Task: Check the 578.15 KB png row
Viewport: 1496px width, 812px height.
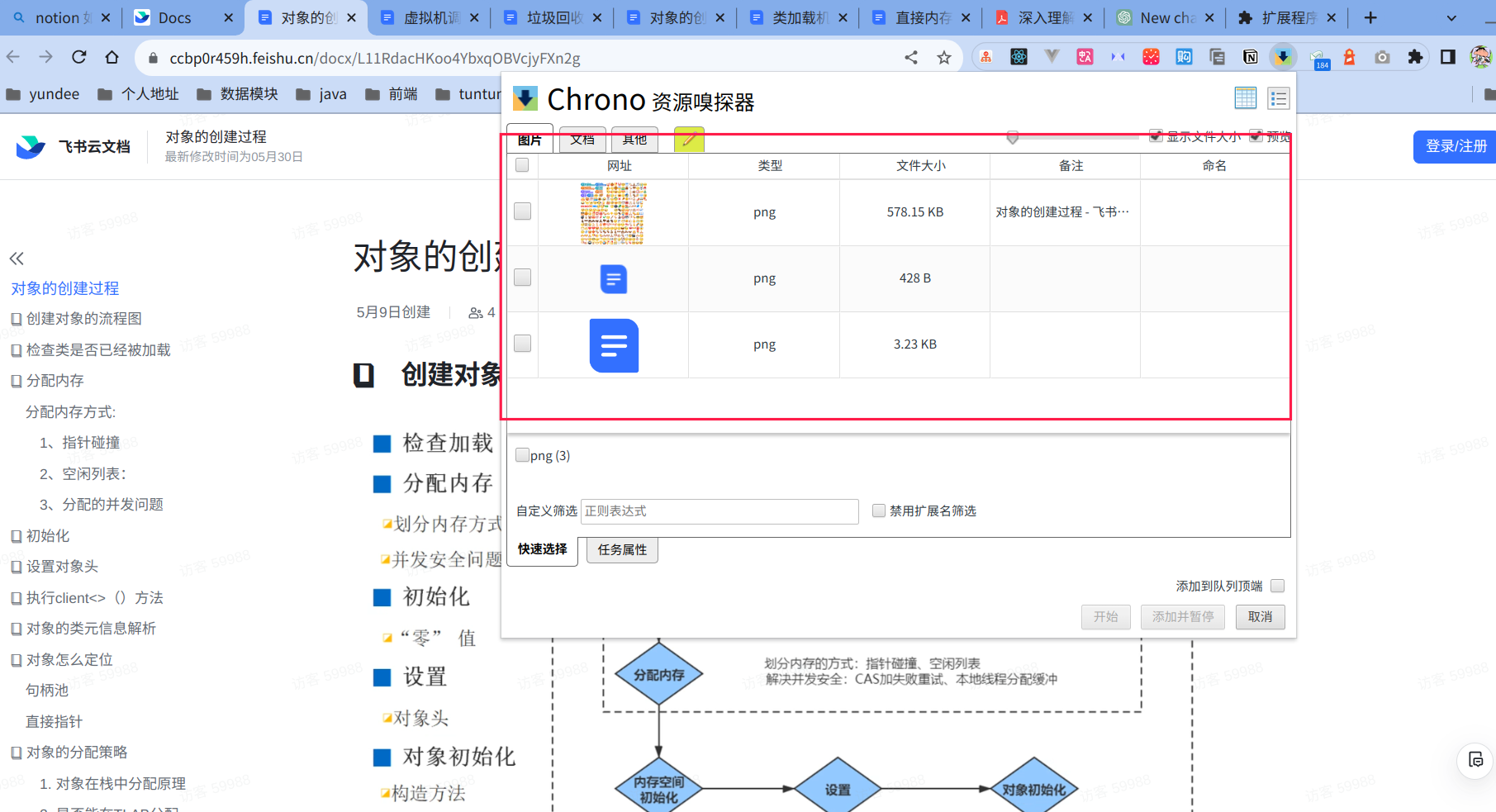Action: tap(522, 211)
